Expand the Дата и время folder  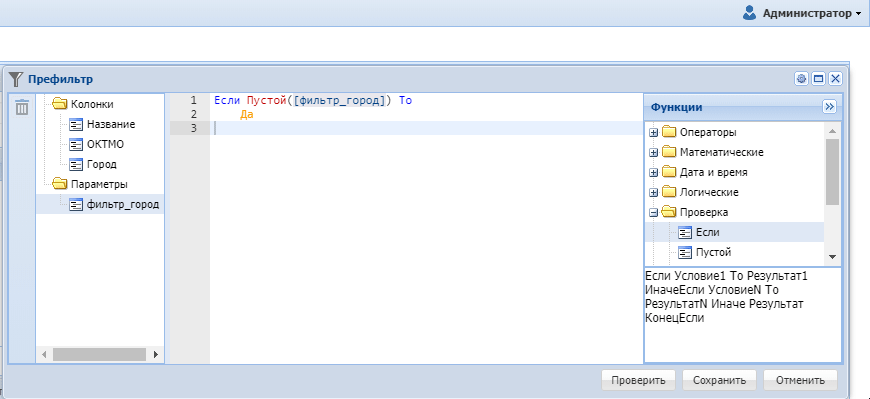[654, 173]
